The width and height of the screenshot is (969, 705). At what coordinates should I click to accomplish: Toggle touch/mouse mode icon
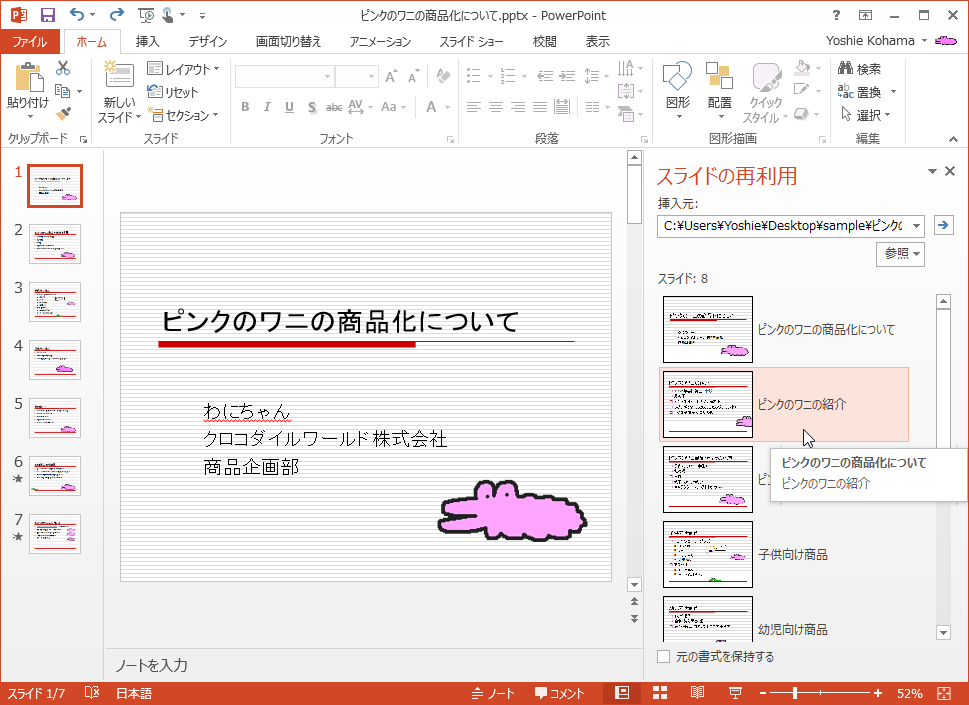click(x=167, y=15)
